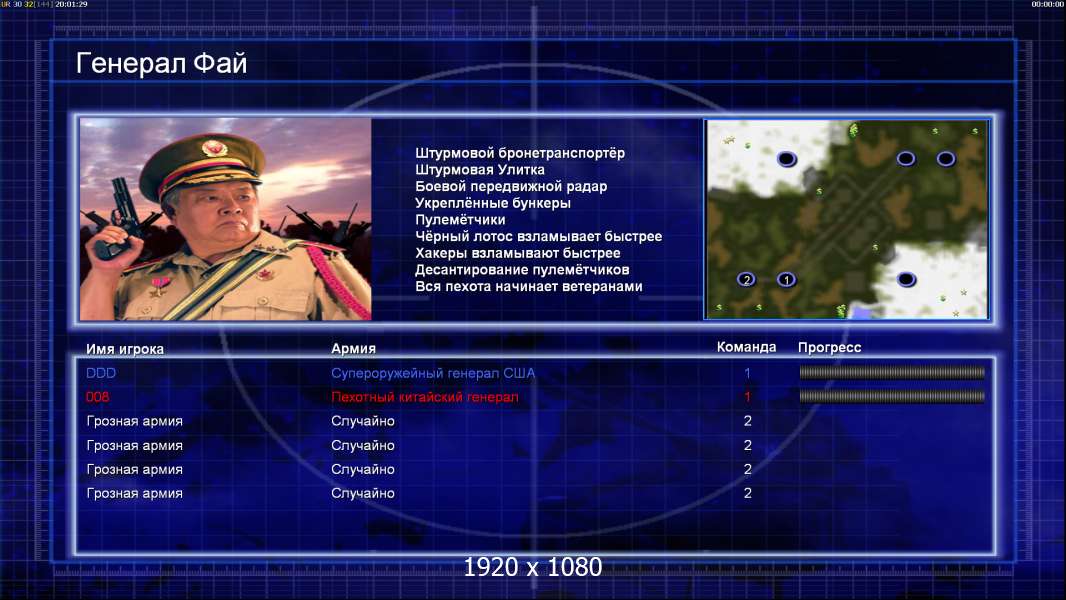Click the 'Генерал Фай' title

pos(161,63)
